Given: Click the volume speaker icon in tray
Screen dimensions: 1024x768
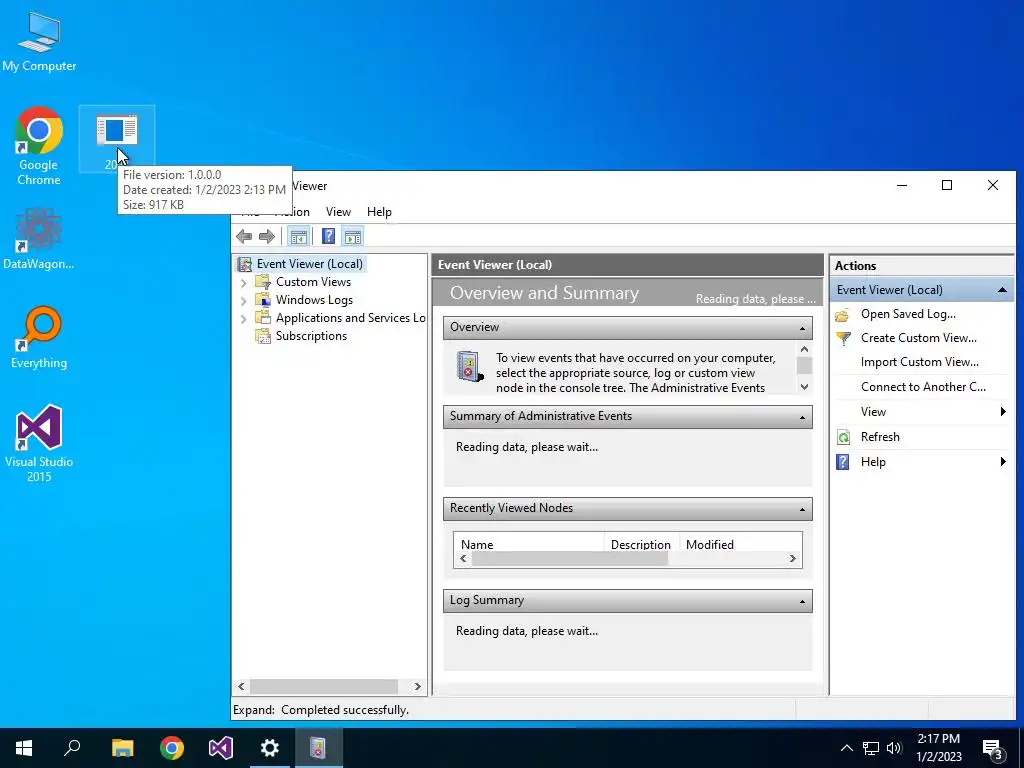Looking at the screenshot, I should coord(894,748).
